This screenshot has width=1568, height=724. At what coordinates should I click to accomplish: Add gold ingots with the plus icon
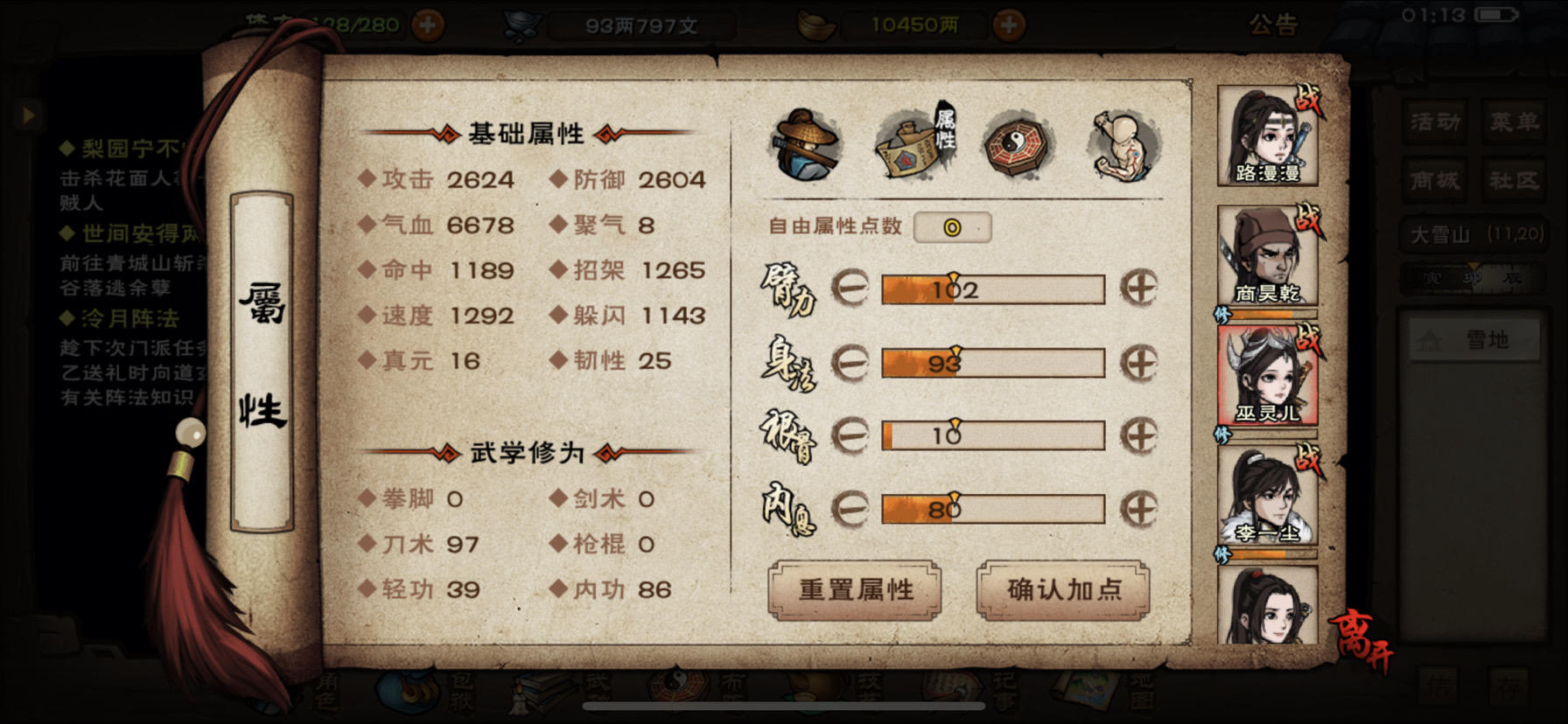pyautogui.click(x=1009, y=25)
